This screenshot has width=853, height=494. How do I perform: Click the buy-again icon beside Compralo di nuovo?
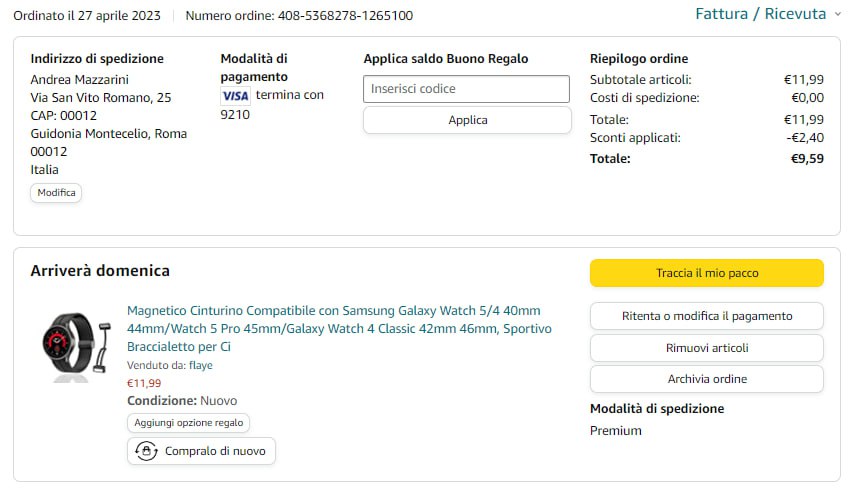[146, 451]
